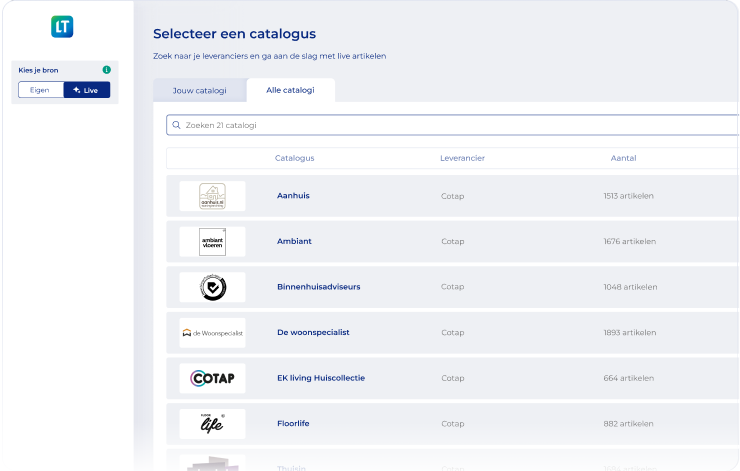This screenshot has width=740, height=471.
Task: Click the green info icon beside Kies je bron
Action: click(106, 70)
